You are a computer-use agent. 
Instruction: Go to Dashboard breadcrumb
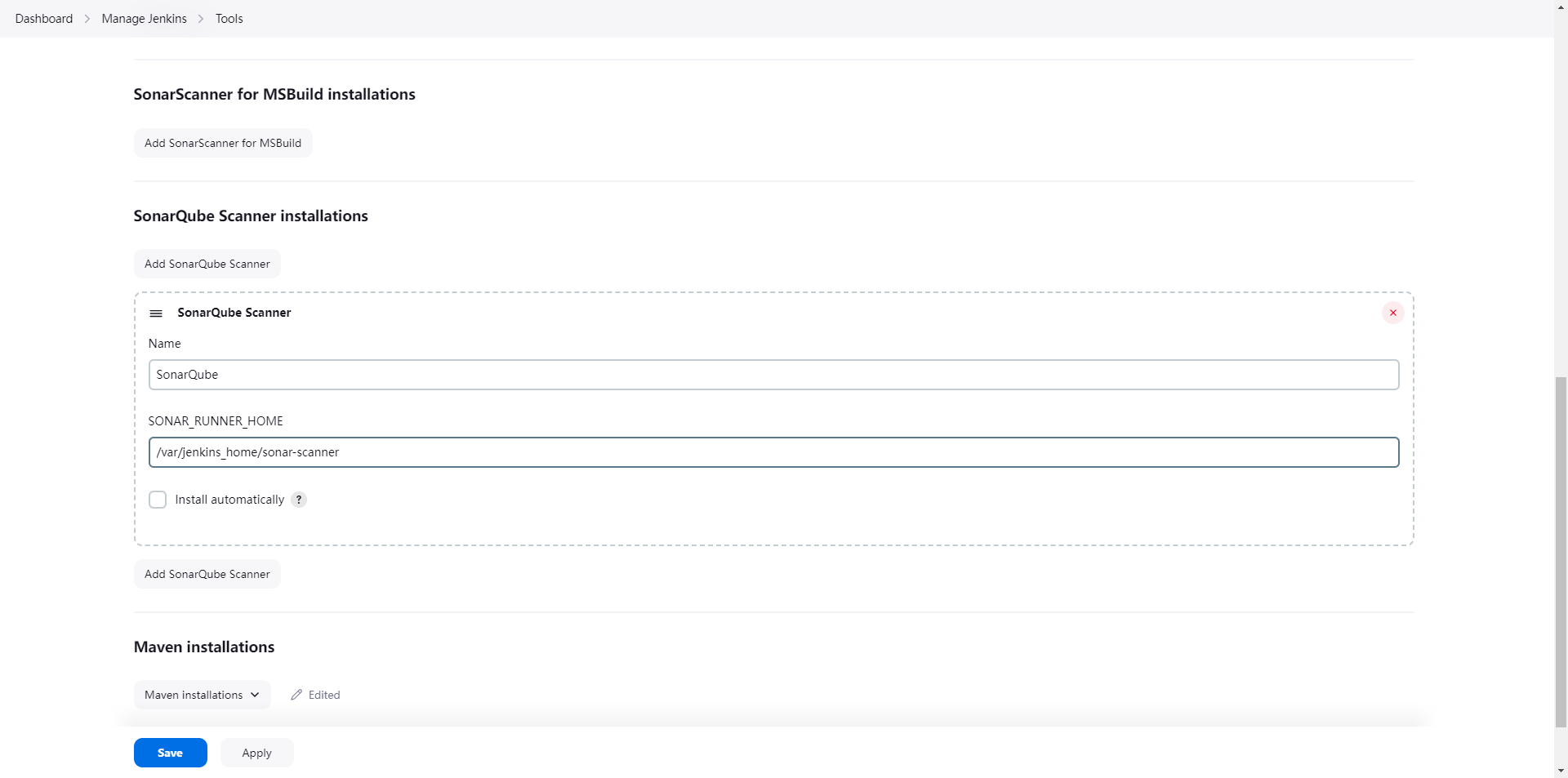coord(44,19)
